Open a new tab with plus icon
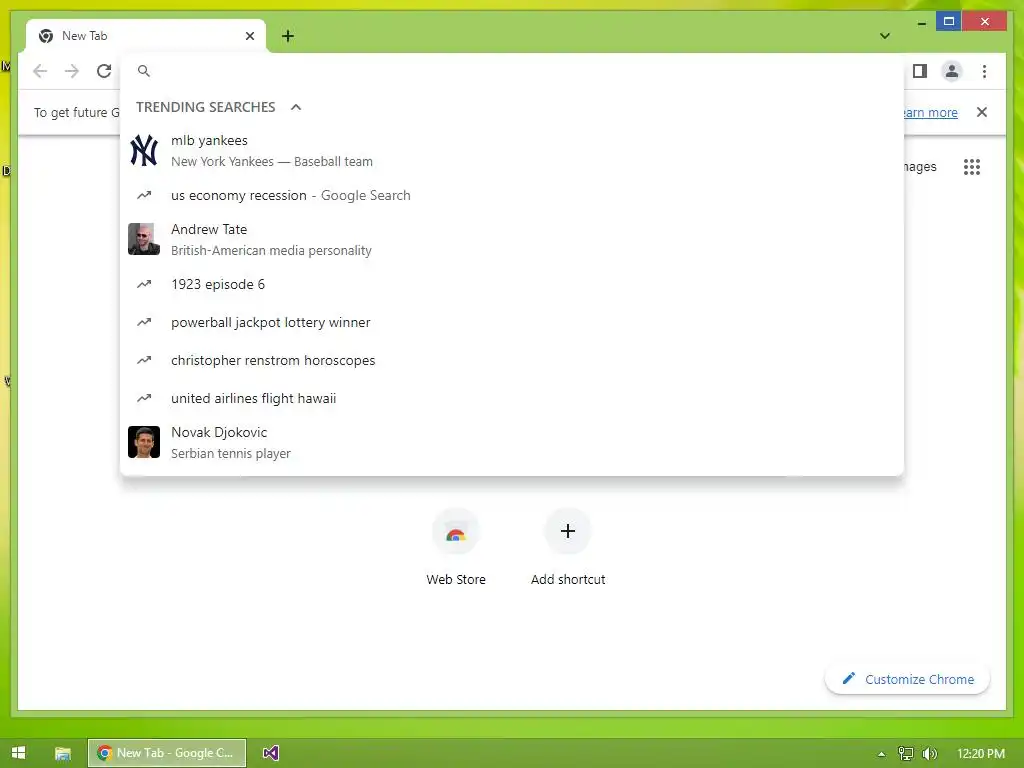 [288, 36]
